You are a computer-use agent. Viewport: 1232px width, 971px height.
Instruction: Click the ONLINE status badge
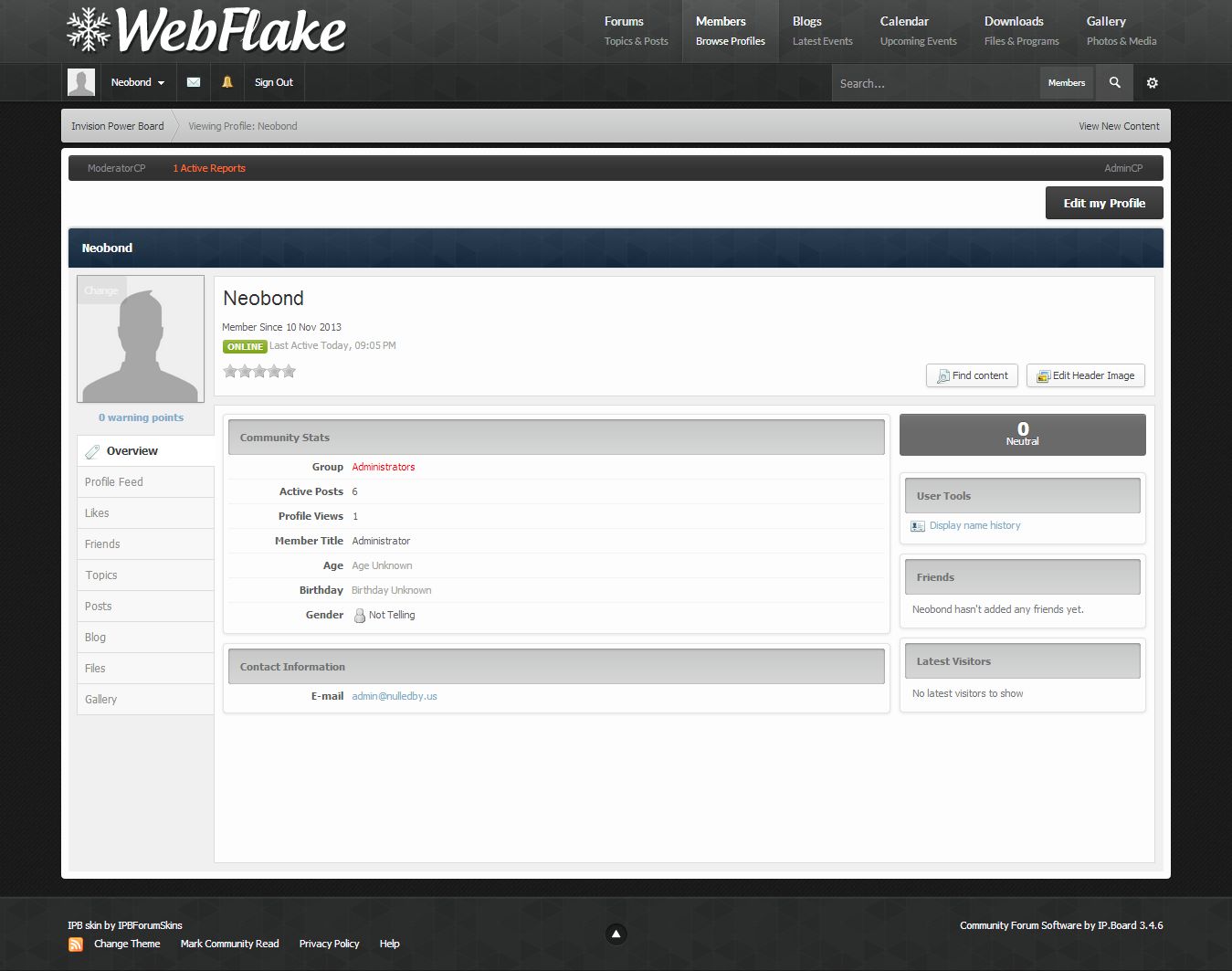[x=245, y=346]
